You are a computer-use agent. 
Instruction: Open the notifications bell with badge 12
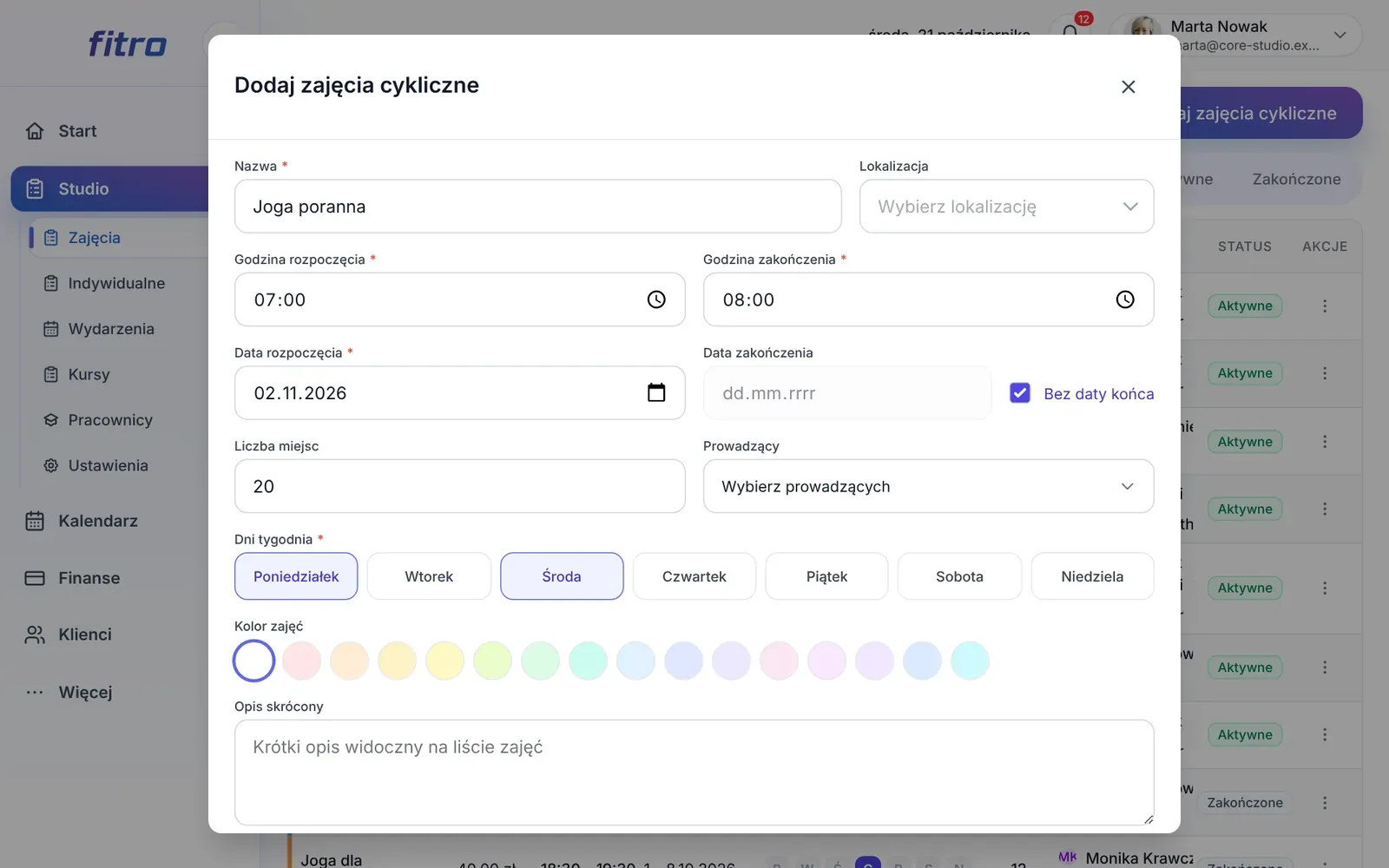pos(1070,33)
